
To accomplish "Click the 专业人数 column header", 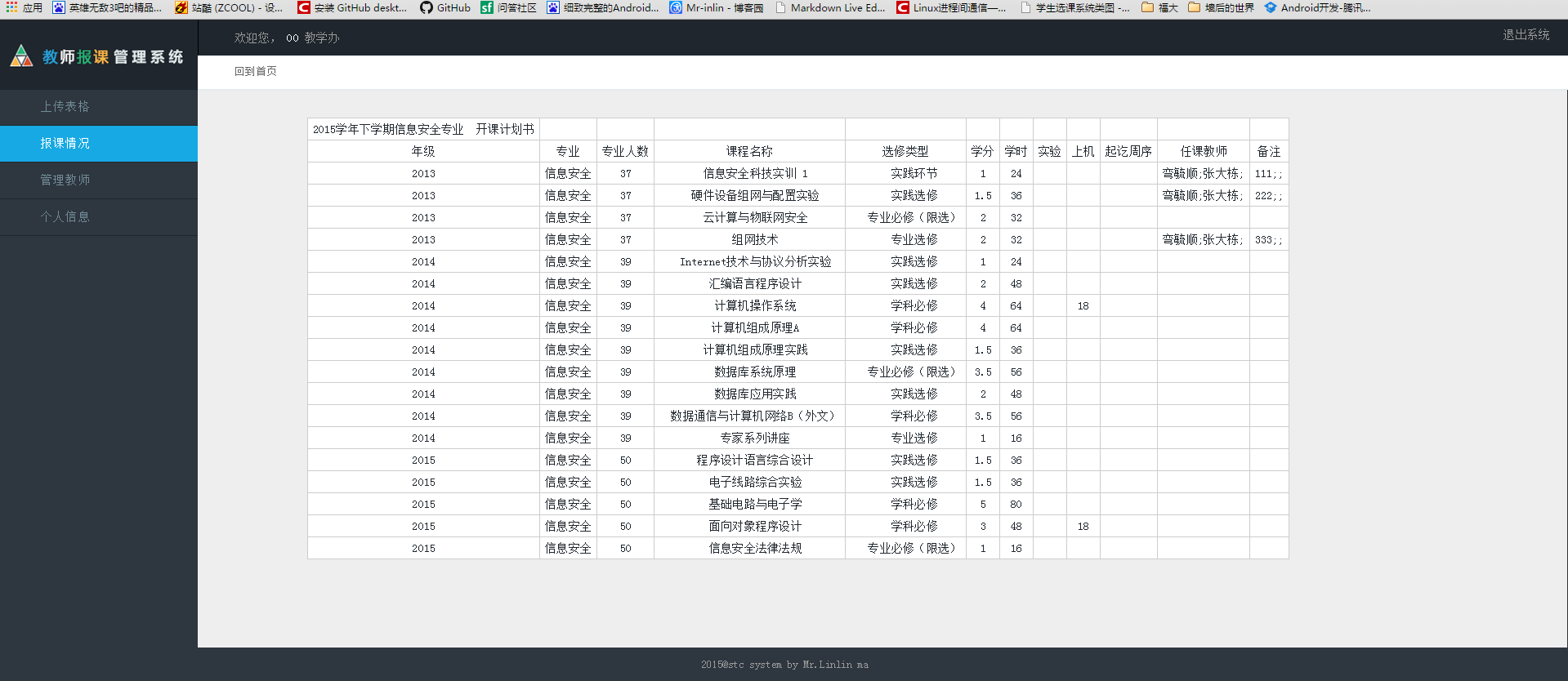I will (625, 151).
